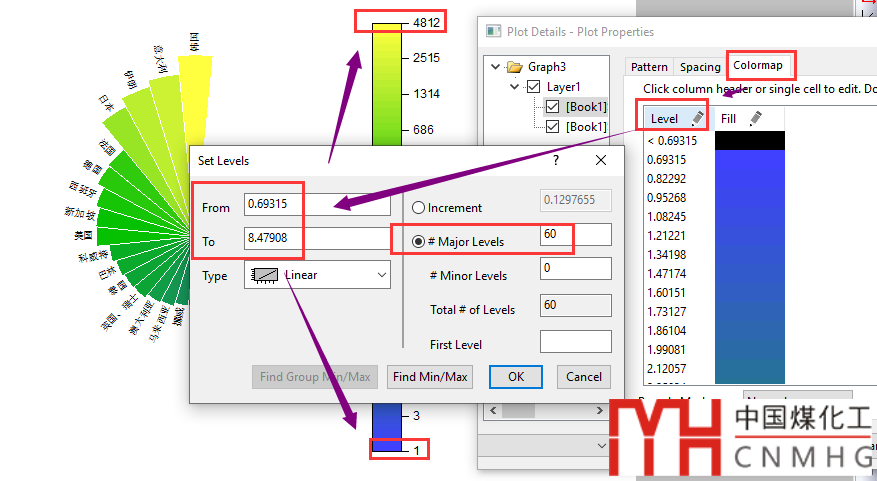Open the Type dropdown showing Linear
The height and width of the screenshot is (481, 877).
[x=317, y=275]
